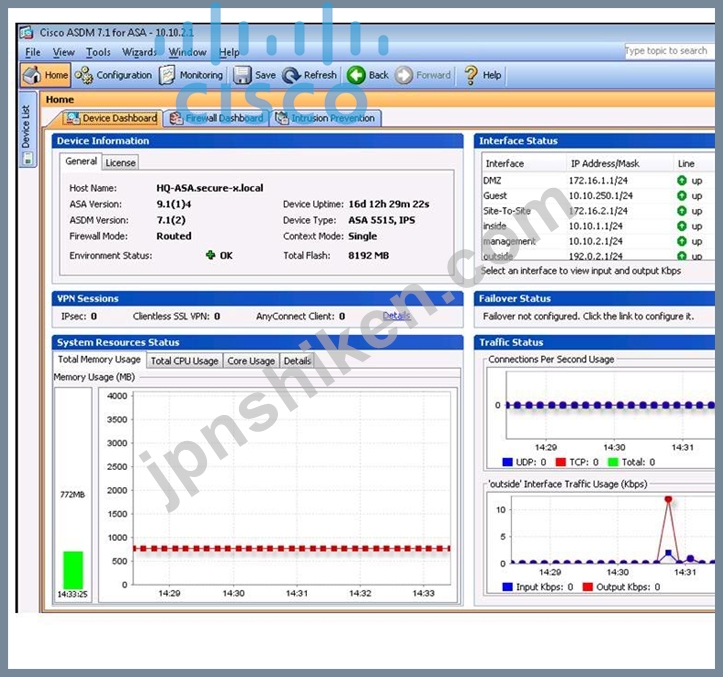Click the inside line status up icon
This screenshot has height=677, width=723.
tap(682, 226)
